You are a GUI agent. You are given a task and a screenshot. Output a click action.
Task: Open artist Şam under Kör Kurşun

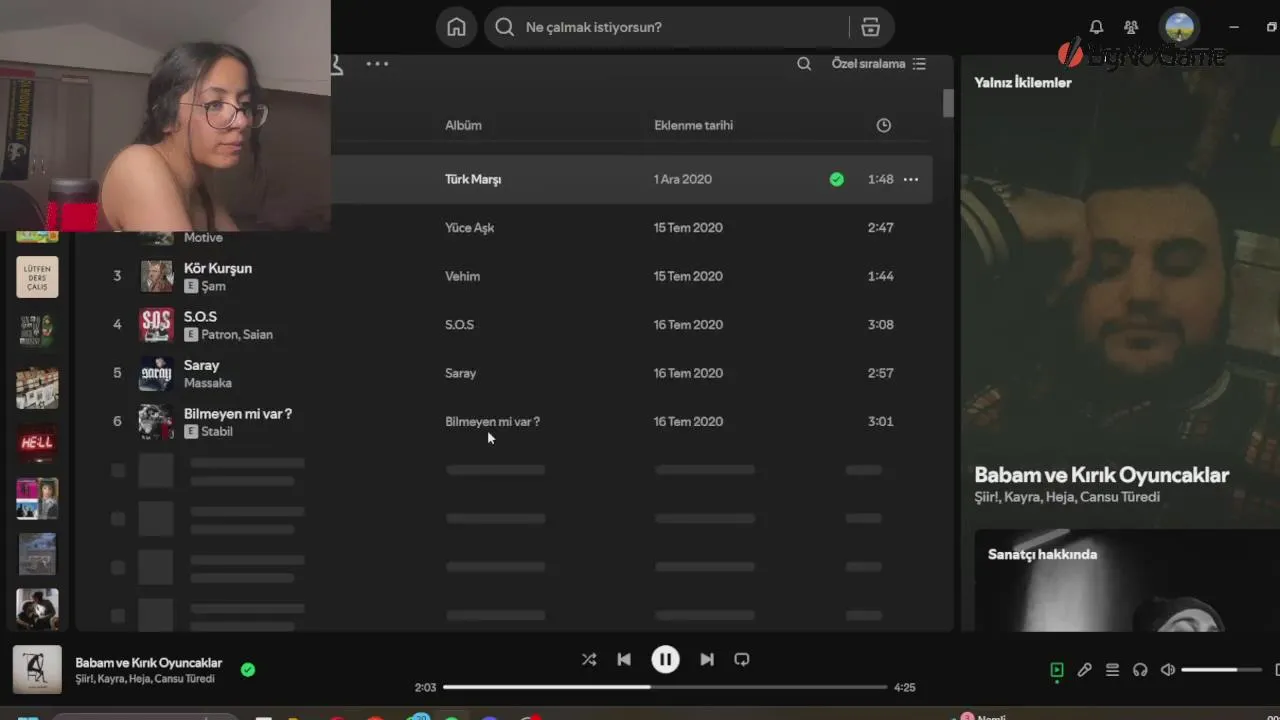(213, 286)
